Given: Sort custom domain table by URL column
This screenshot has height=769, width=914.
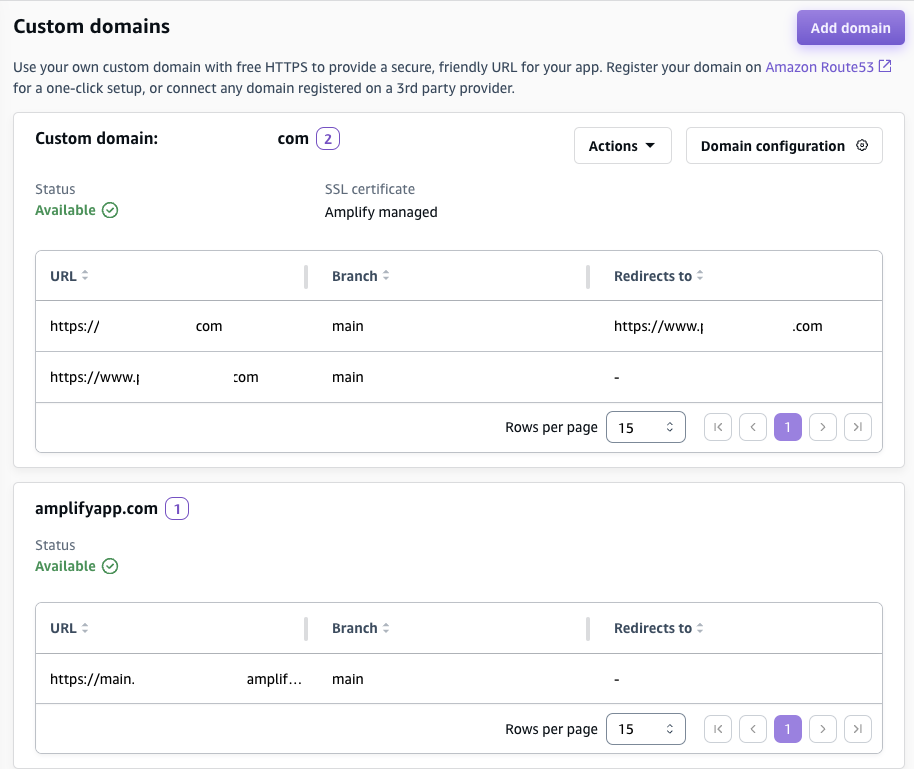Looking at the screenshot, I should pyautogui.click(x=85, y=276).
